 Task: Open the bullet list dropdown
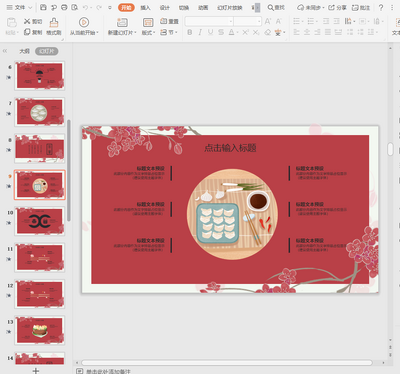coord(302,22)
